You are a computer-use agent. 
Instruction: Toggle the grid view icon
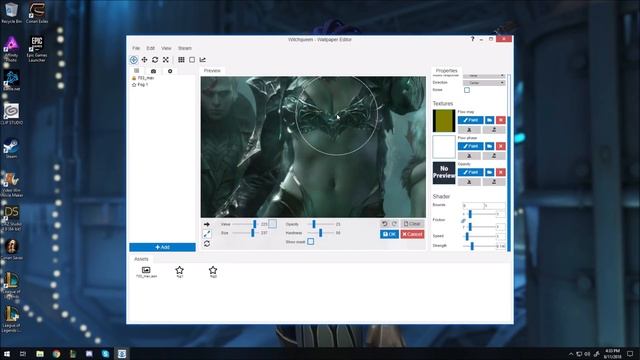coord(181,60)
